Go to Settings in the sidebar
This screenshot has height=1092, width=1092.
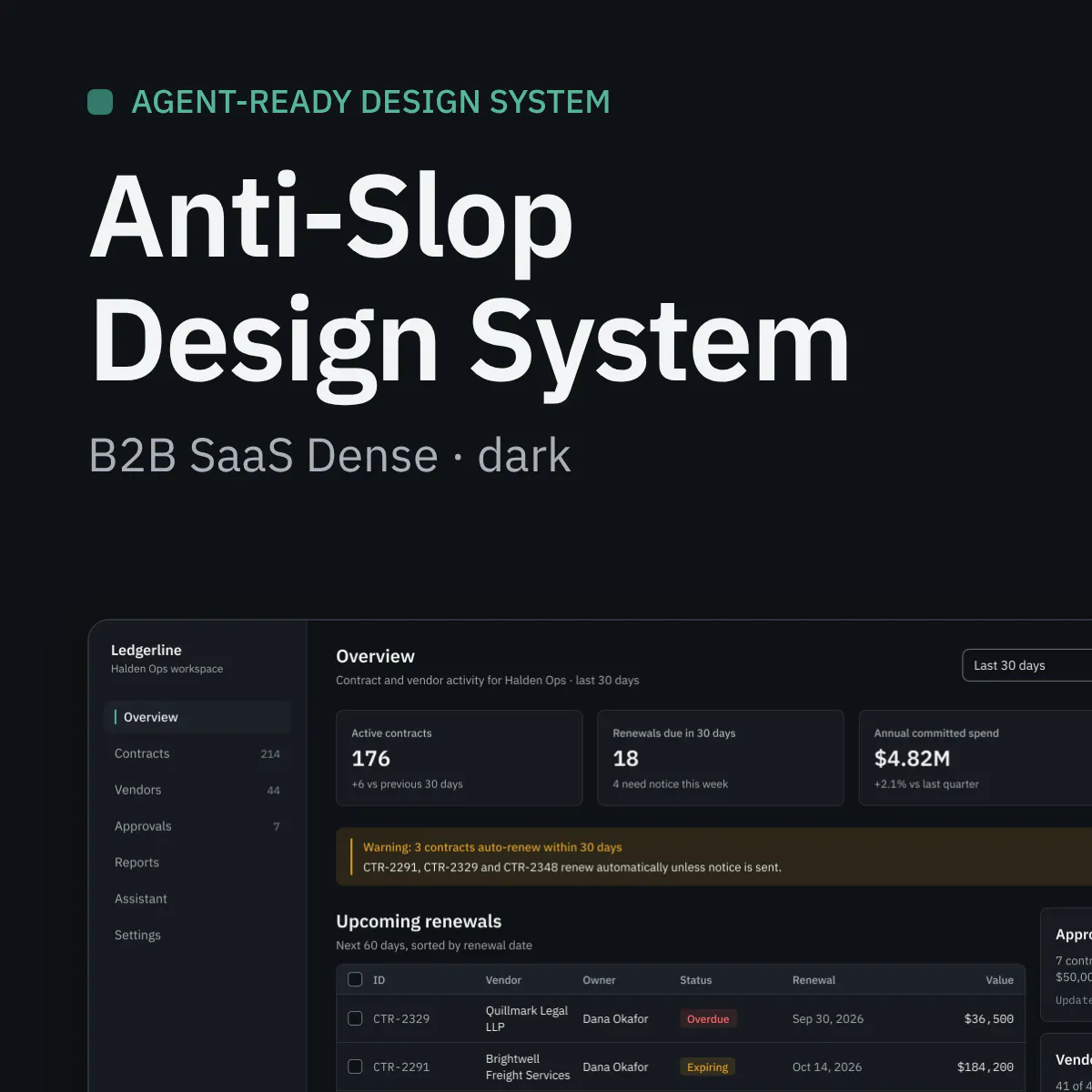click(197, 935)
